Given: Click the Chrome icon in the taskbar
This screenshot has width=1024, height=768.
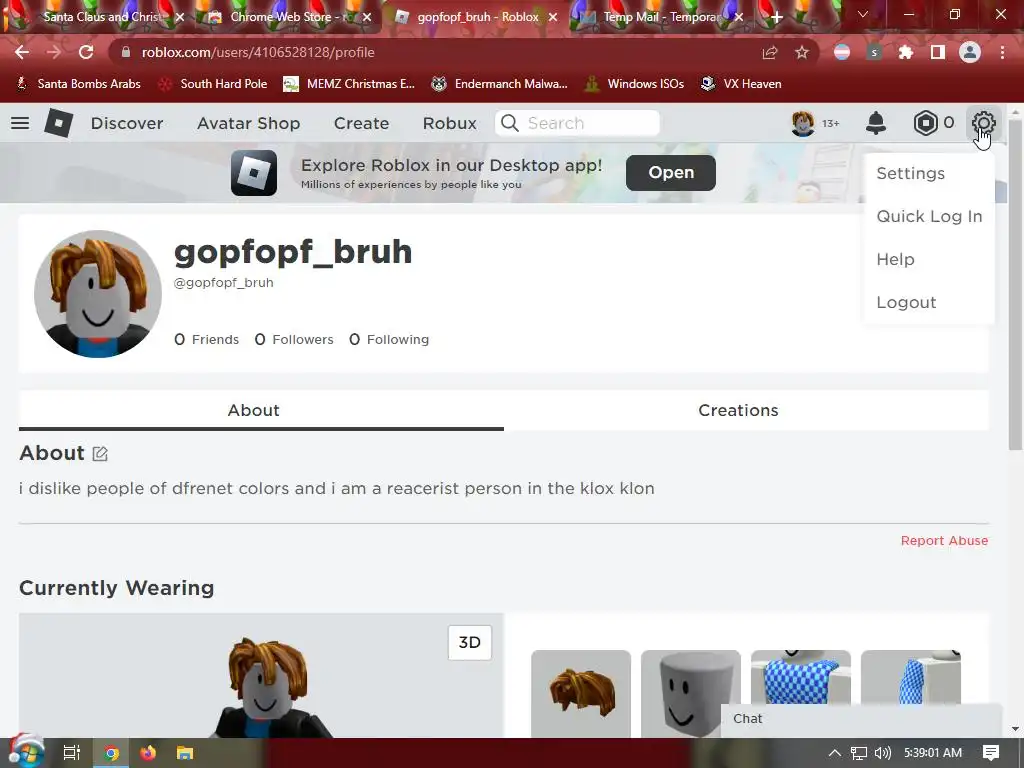Looking at the screenshot, I should click(111, 753).
